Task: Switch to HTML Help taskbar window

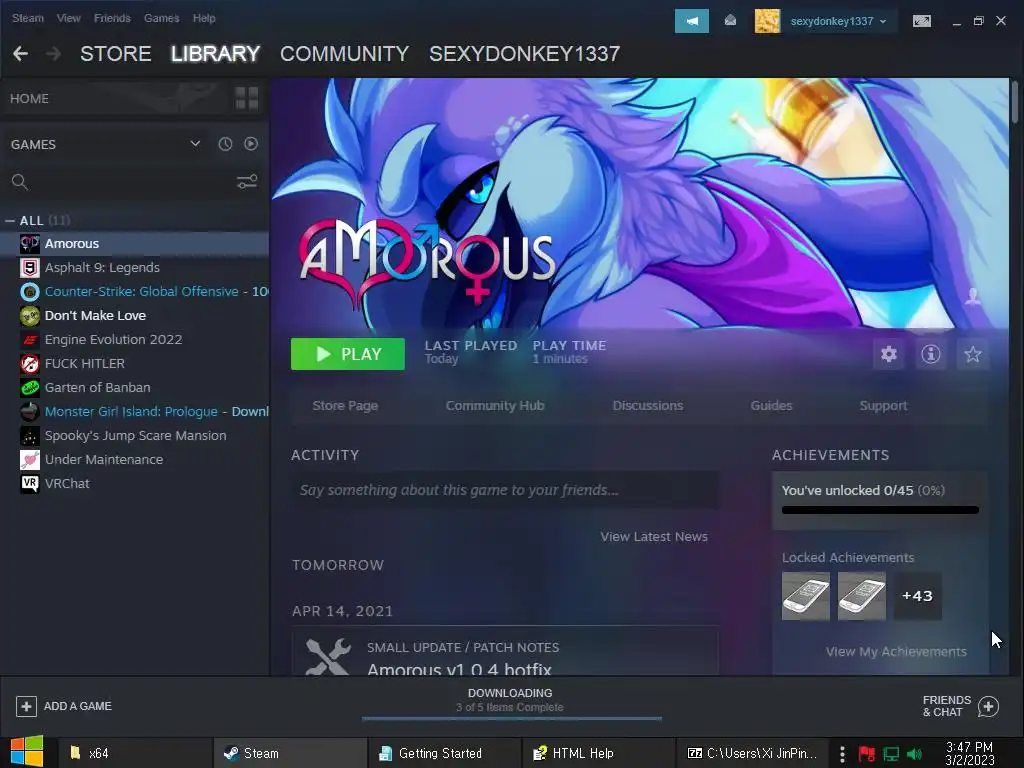Action: tap(598, 753)
